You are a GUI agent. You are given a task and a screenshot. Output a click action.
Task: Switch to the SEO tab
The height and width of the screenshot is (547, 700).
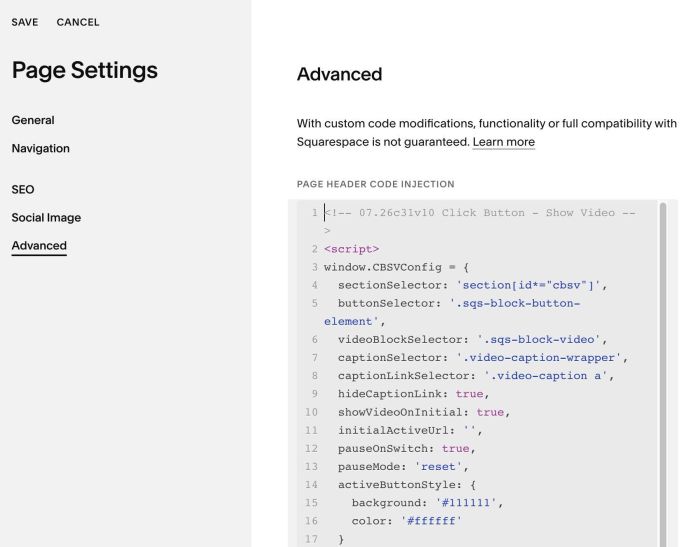23,189
